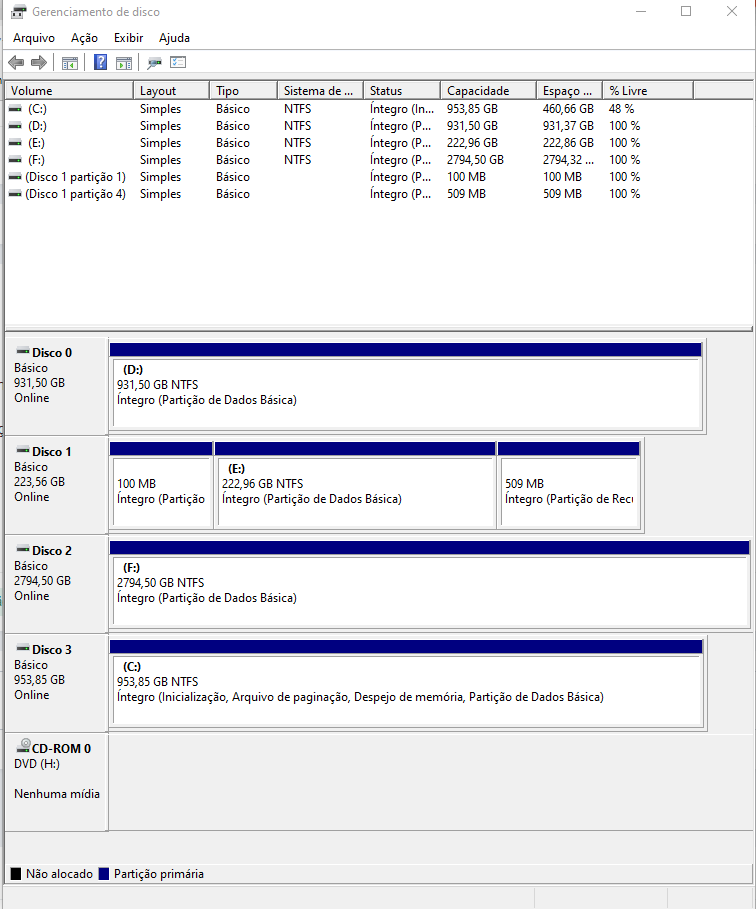
Task: Sort by the Volume column header
Action: click(70, 91)
